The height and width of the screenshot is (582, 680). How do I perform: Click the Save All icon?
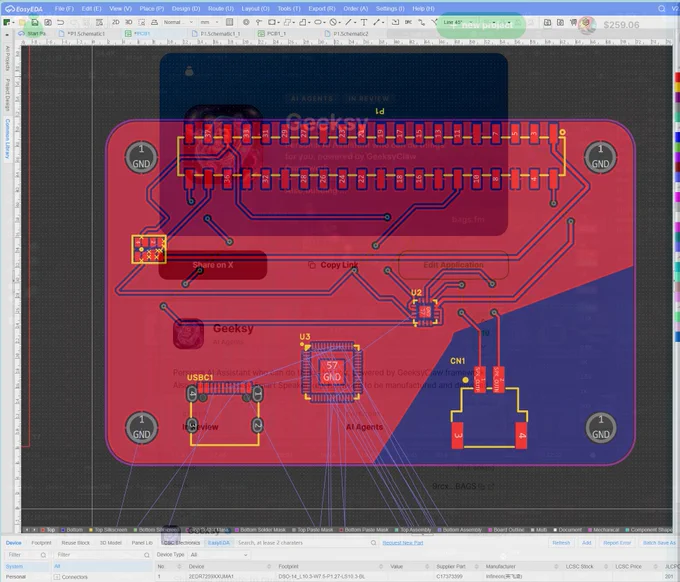coord(48,22)
